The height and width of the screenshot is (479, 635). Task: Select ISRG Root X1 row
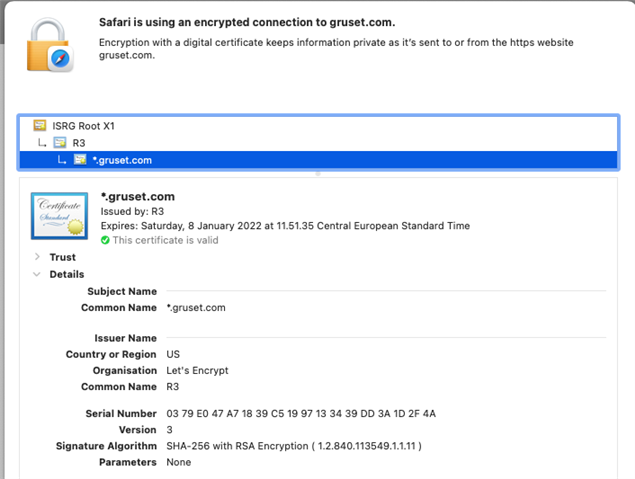tap(318, 126)
